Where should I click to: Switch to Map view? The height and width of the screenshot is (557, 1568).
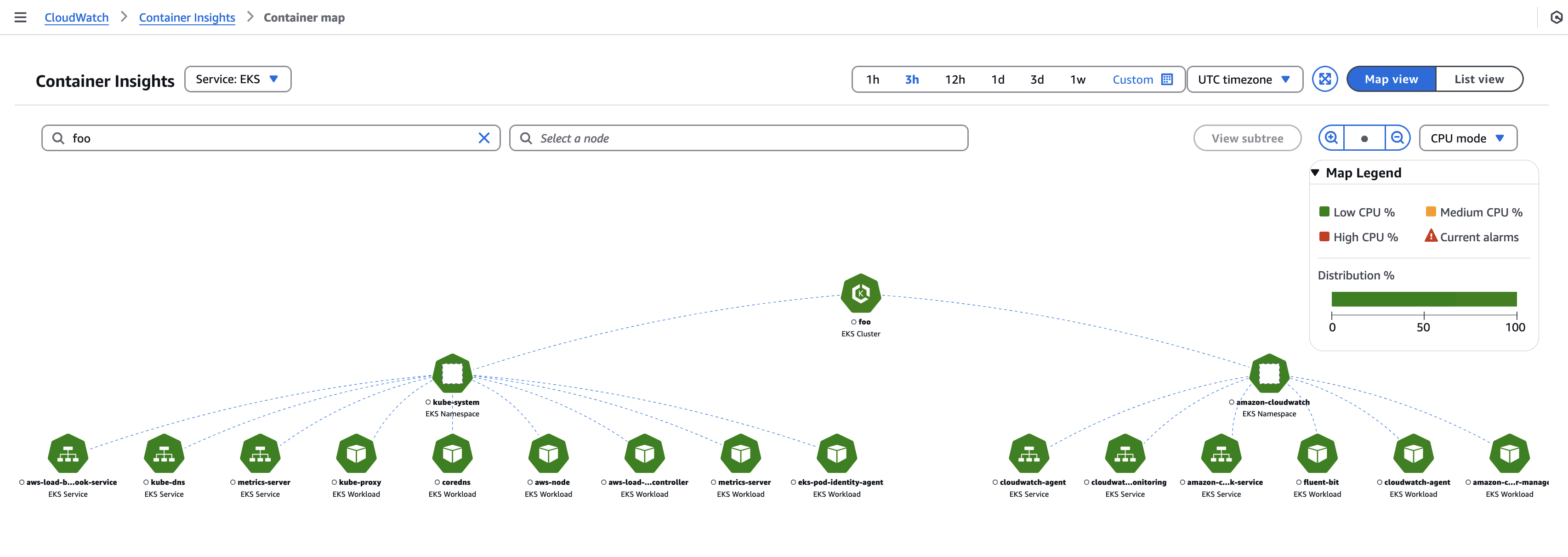click(x=1392, y=79)
